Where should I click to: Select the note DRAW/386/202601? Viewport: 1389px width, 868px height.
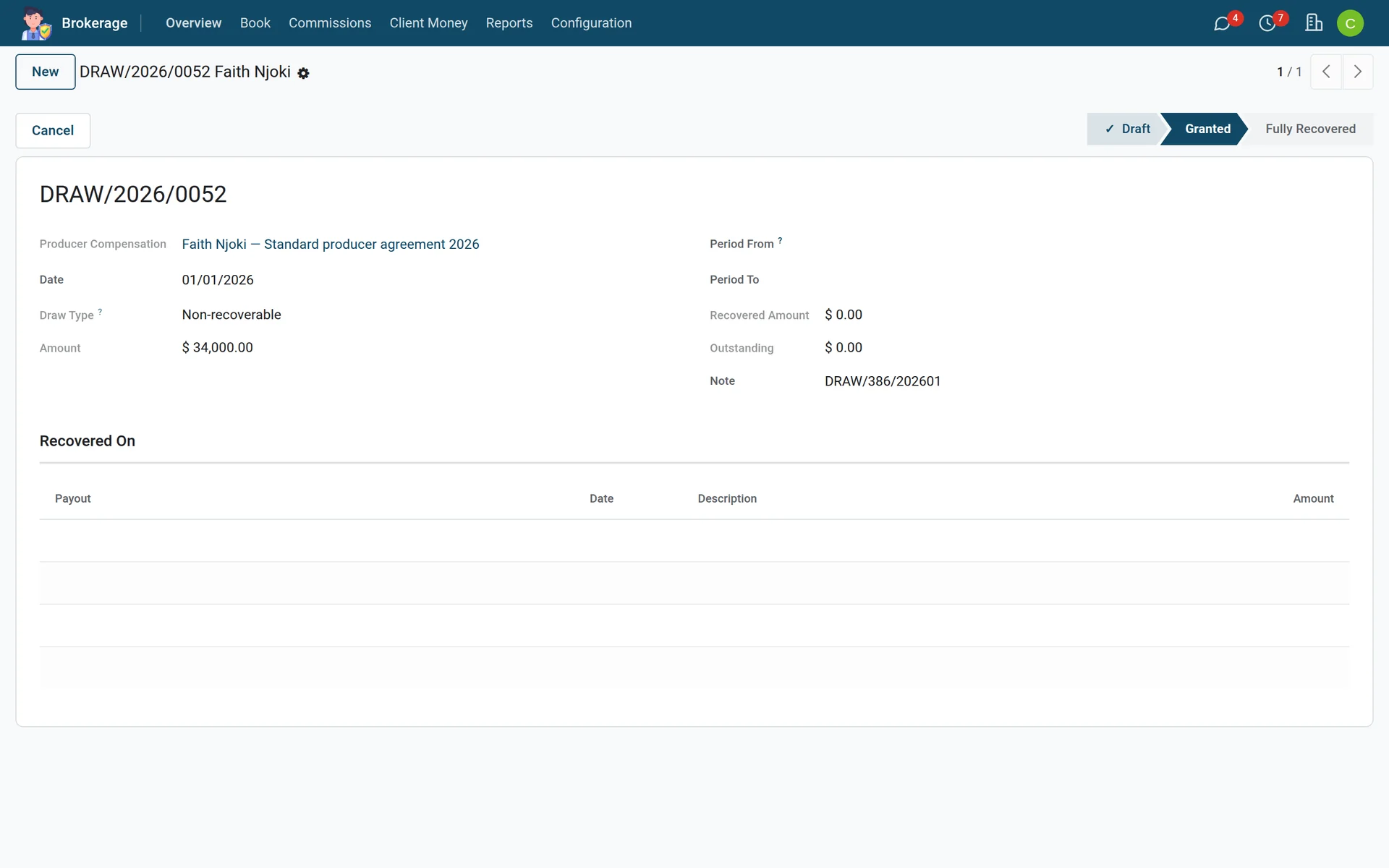pyautogui.click(x=883, y=381)
